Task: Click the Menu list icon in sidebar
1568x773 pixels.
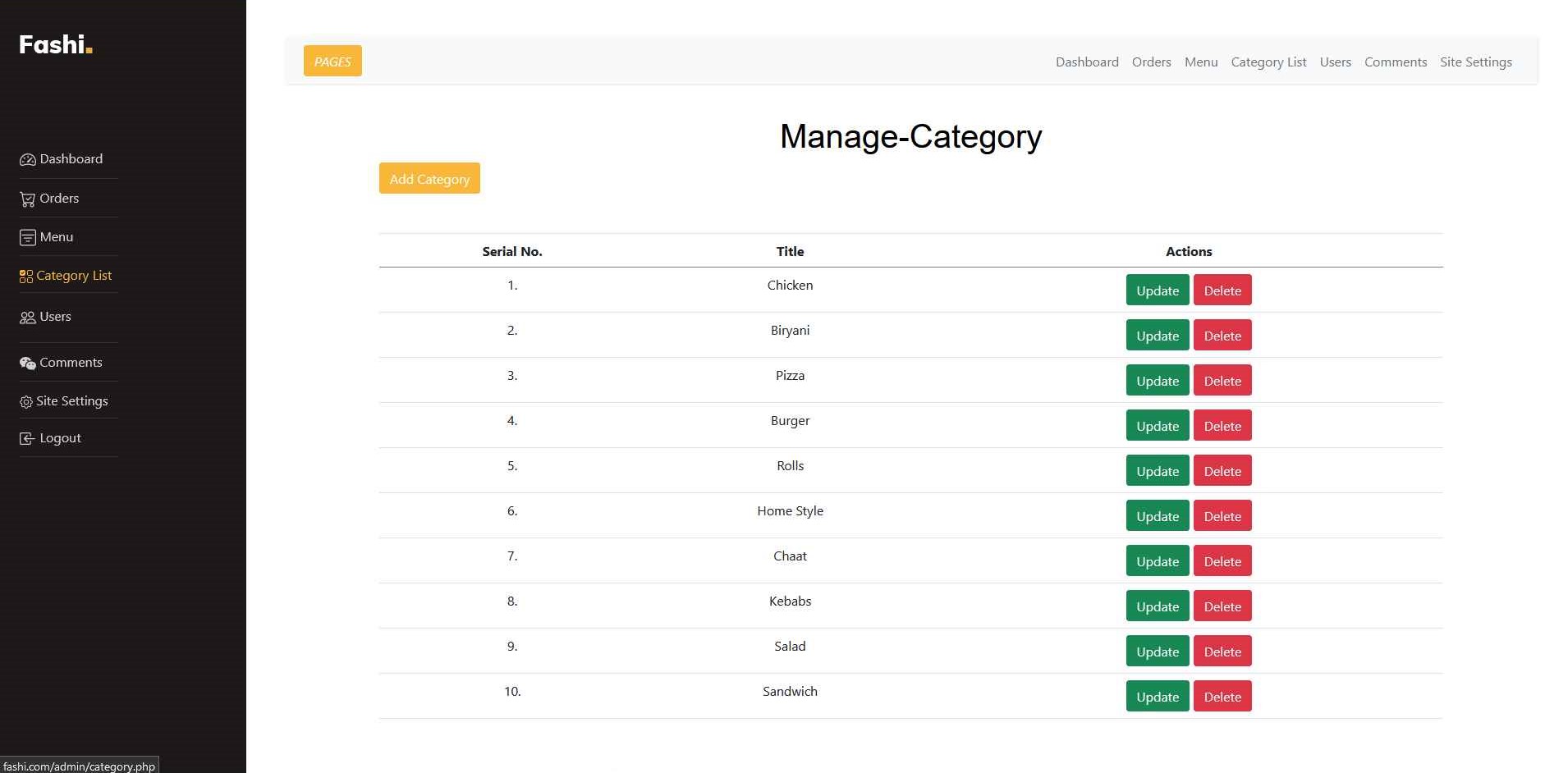Action: (x=27, y=238)
